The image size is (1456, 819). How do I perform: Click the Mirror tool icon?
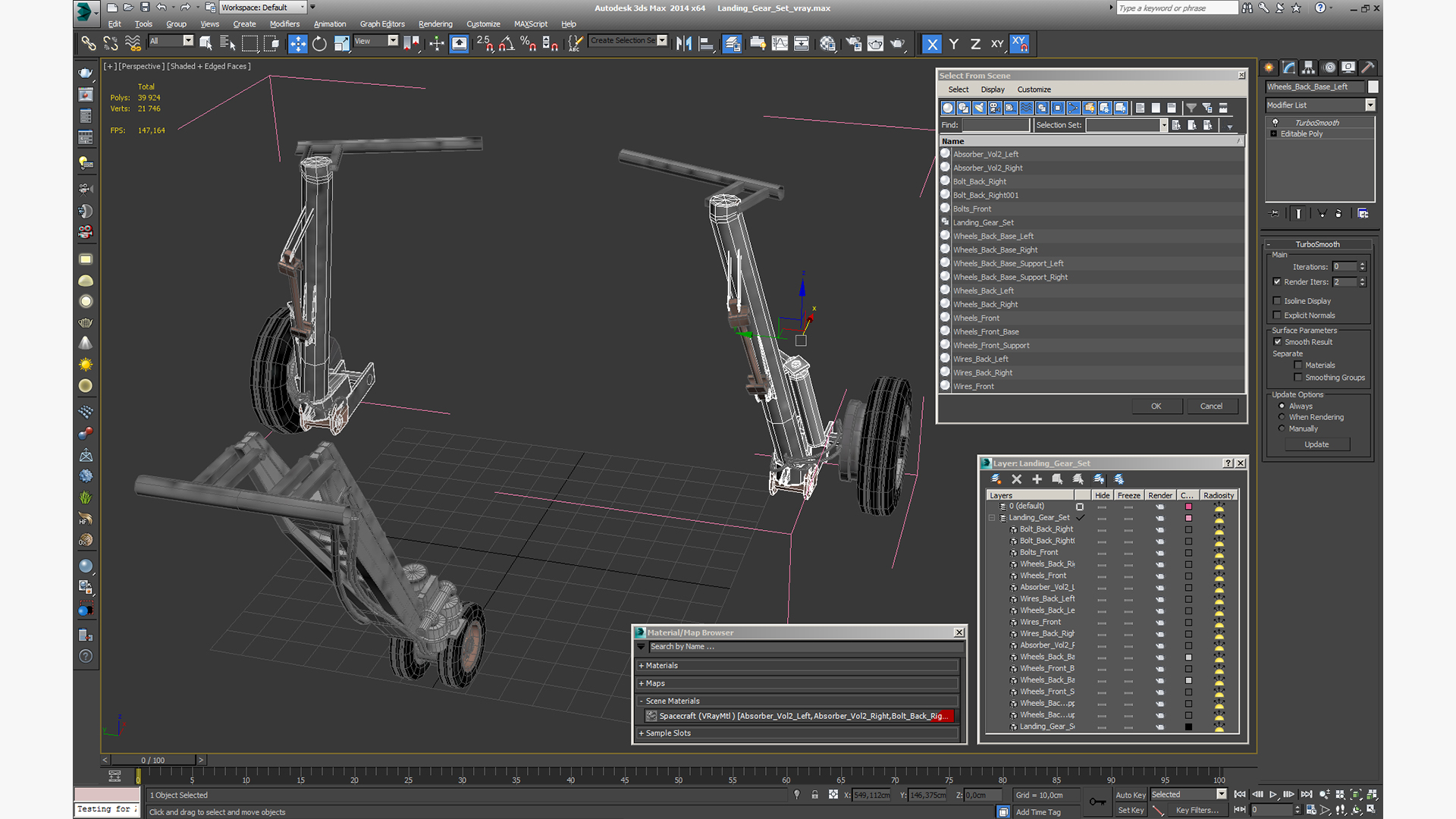(x=684, y=43)
